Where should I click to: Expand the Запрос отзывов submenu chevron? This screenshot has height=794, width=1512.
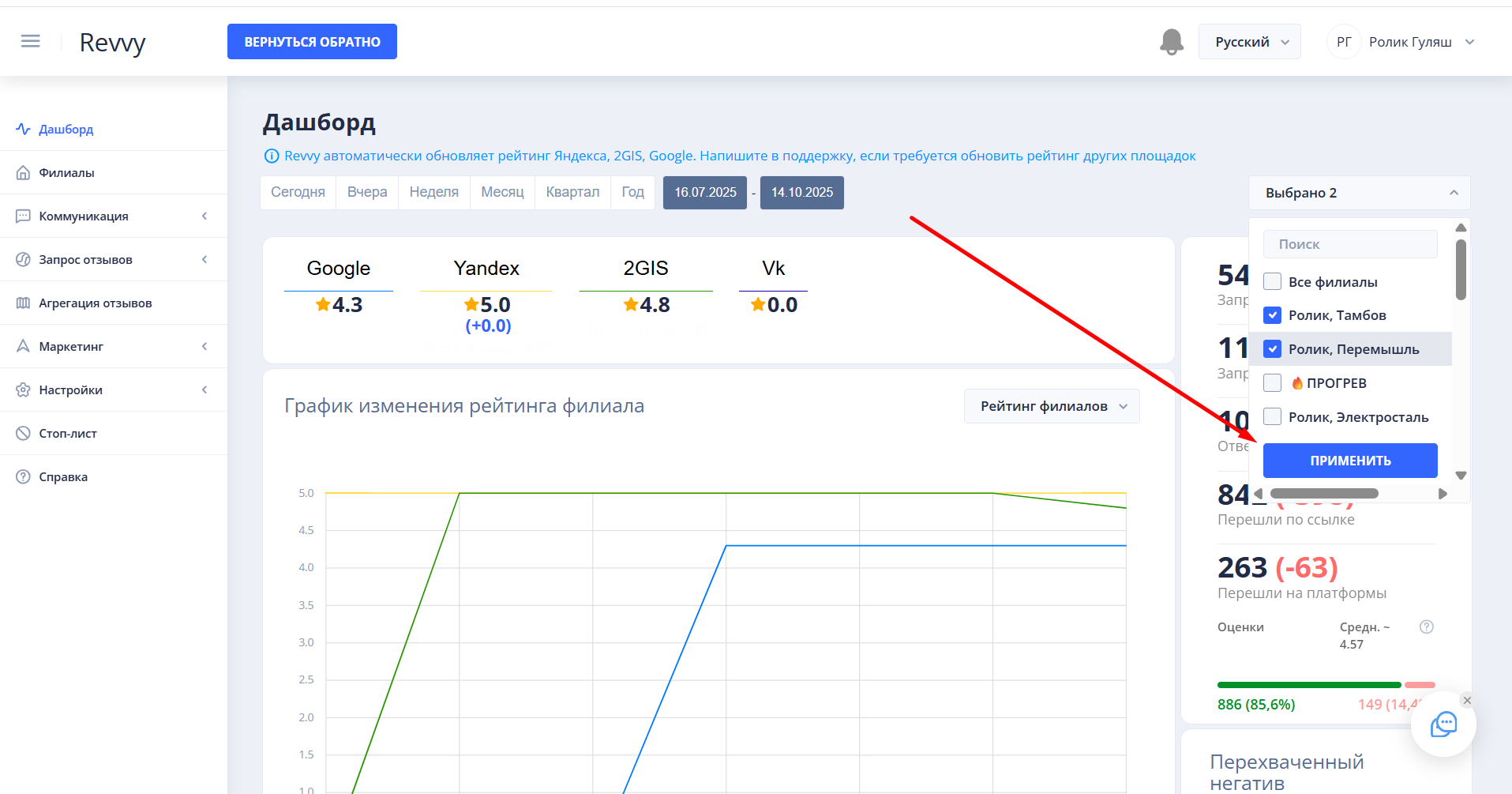tap(204, 259)
